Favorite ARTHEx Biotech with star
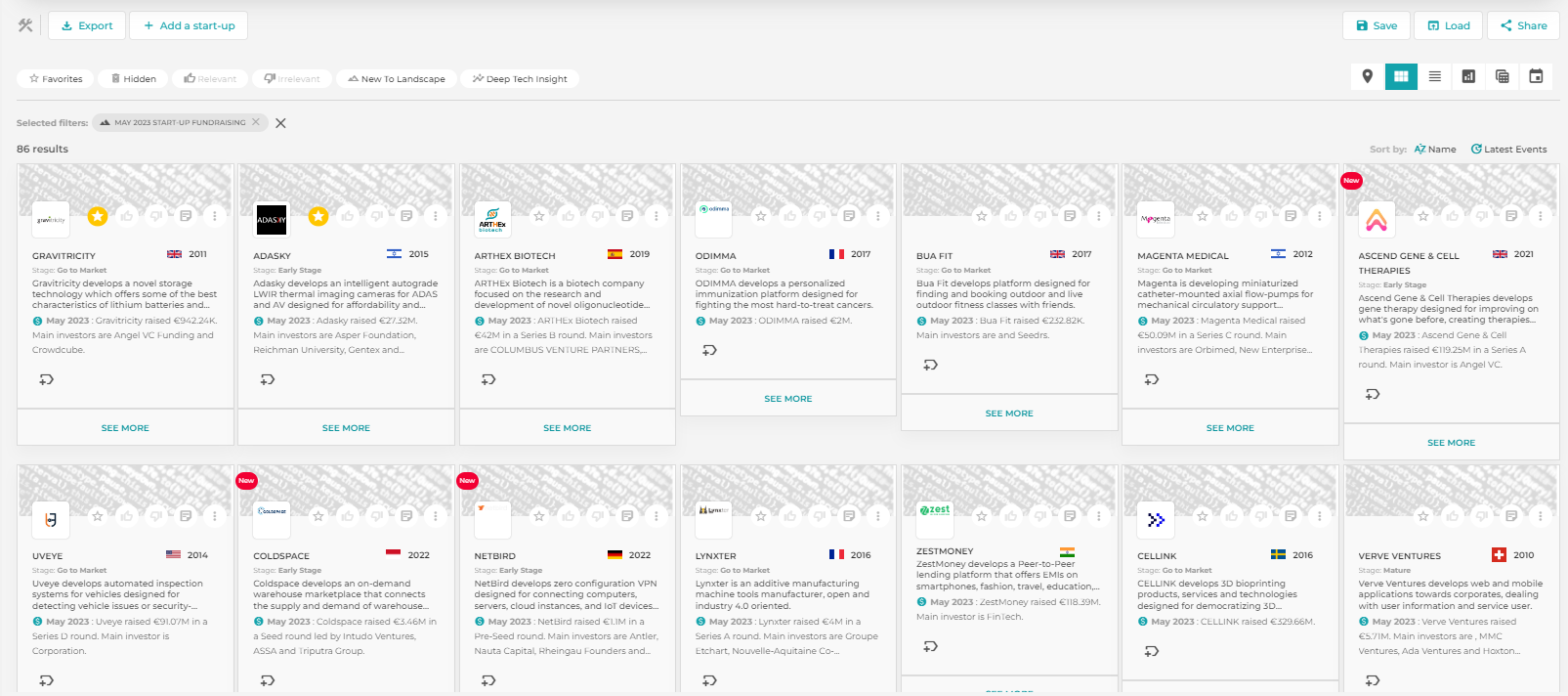The height and width of the screenshot is (696, 1568). (x=539, y=216)
